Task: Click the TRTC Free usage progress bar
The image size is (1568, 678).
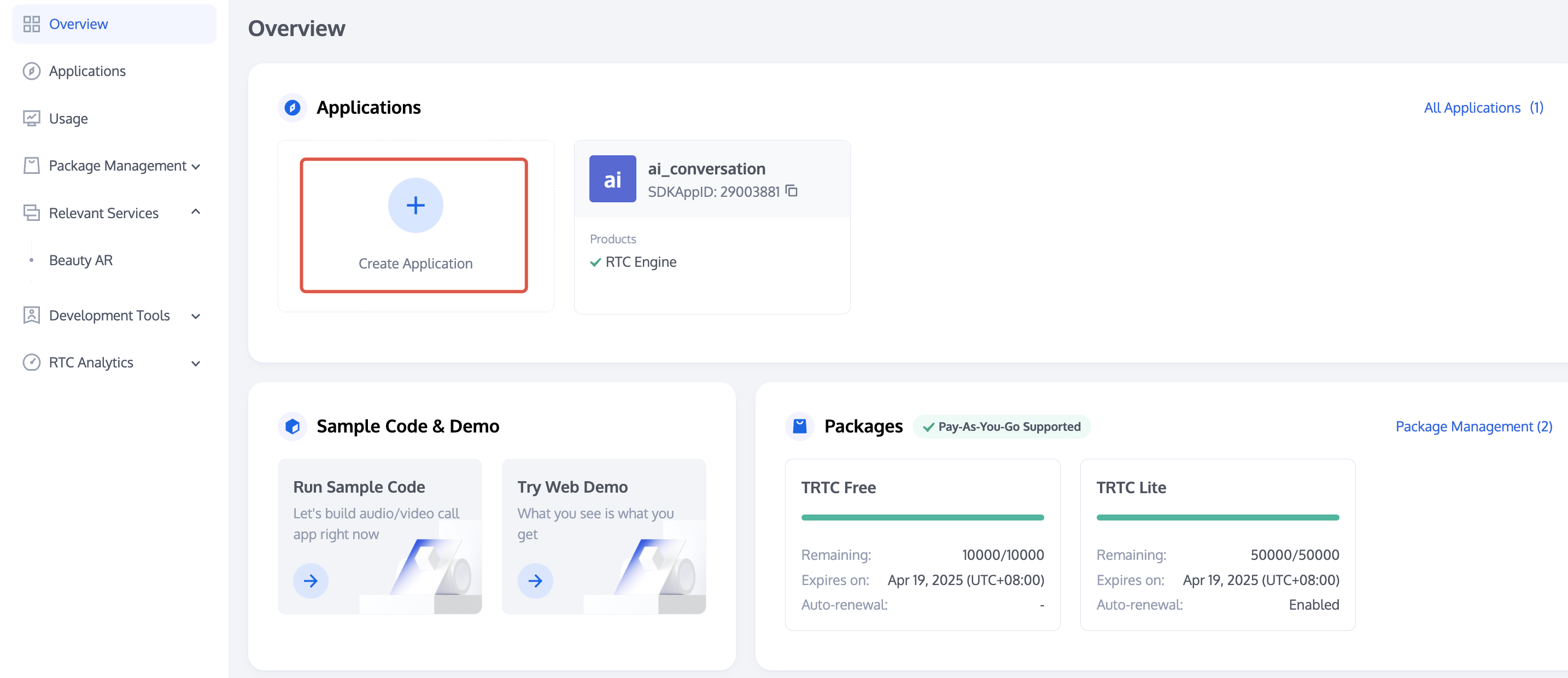Action: point(922,517)
